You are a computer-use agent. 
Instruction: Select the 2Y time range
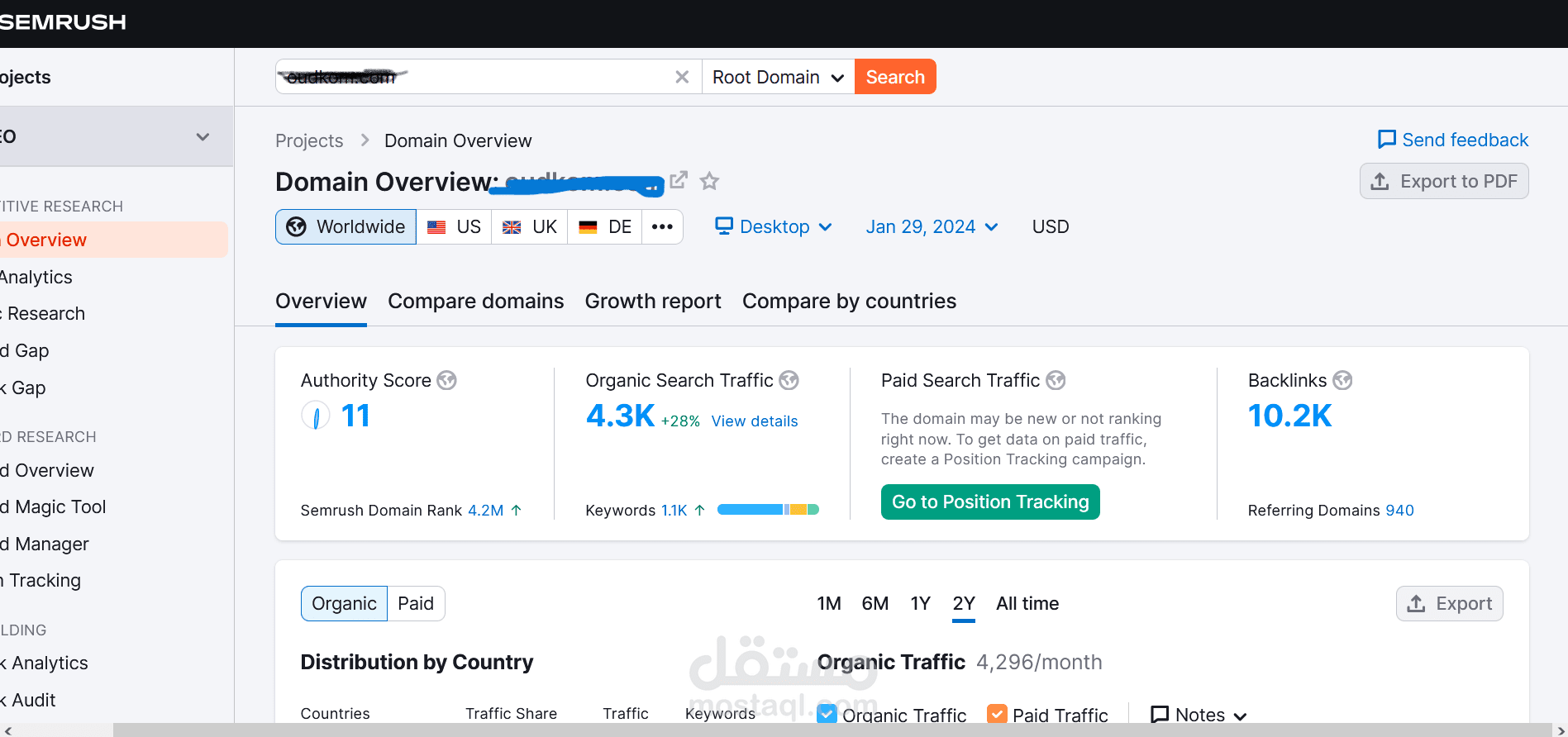964,603
